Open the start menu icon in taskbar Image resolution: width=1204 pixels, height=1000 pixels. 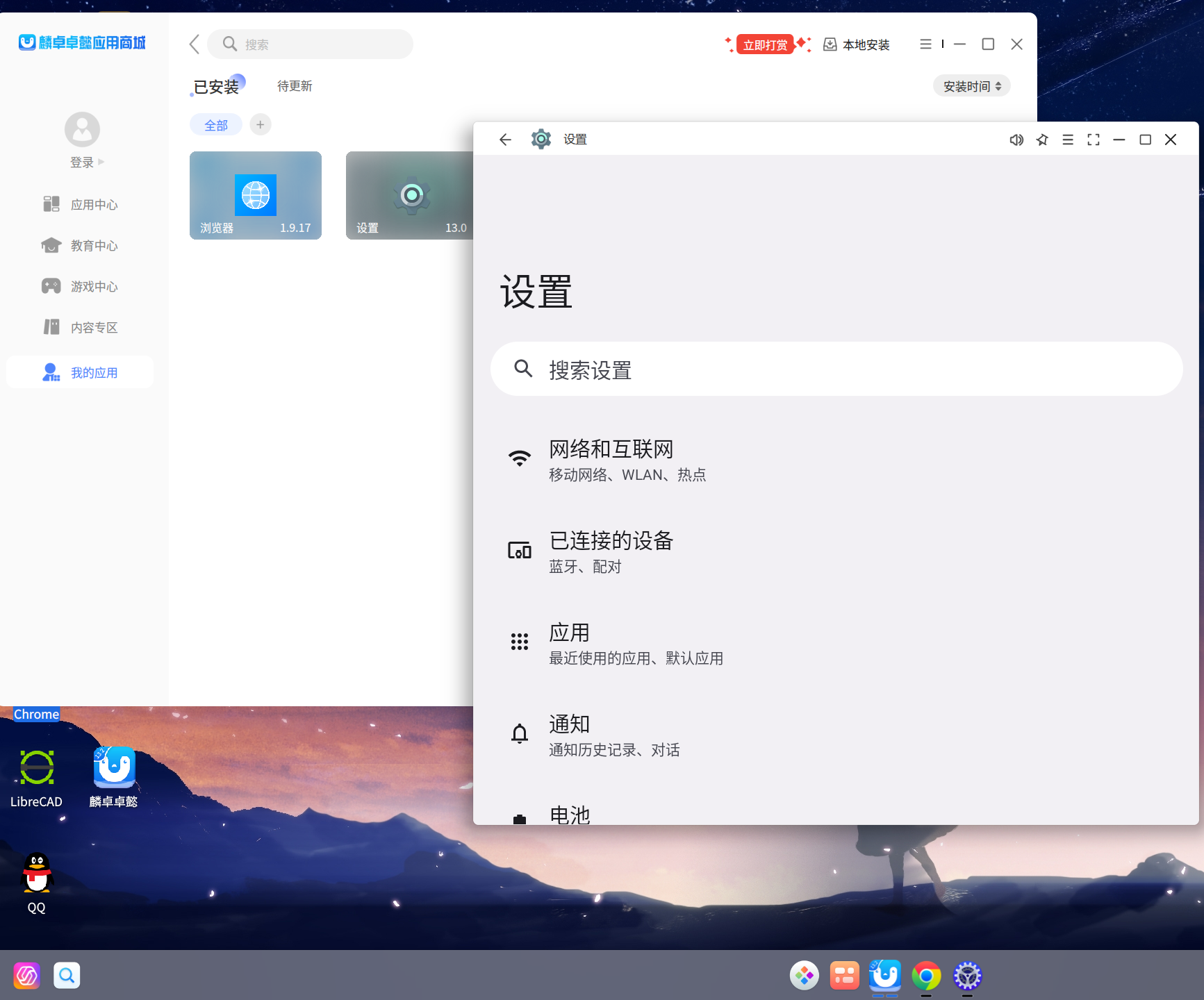click(26, 976)
